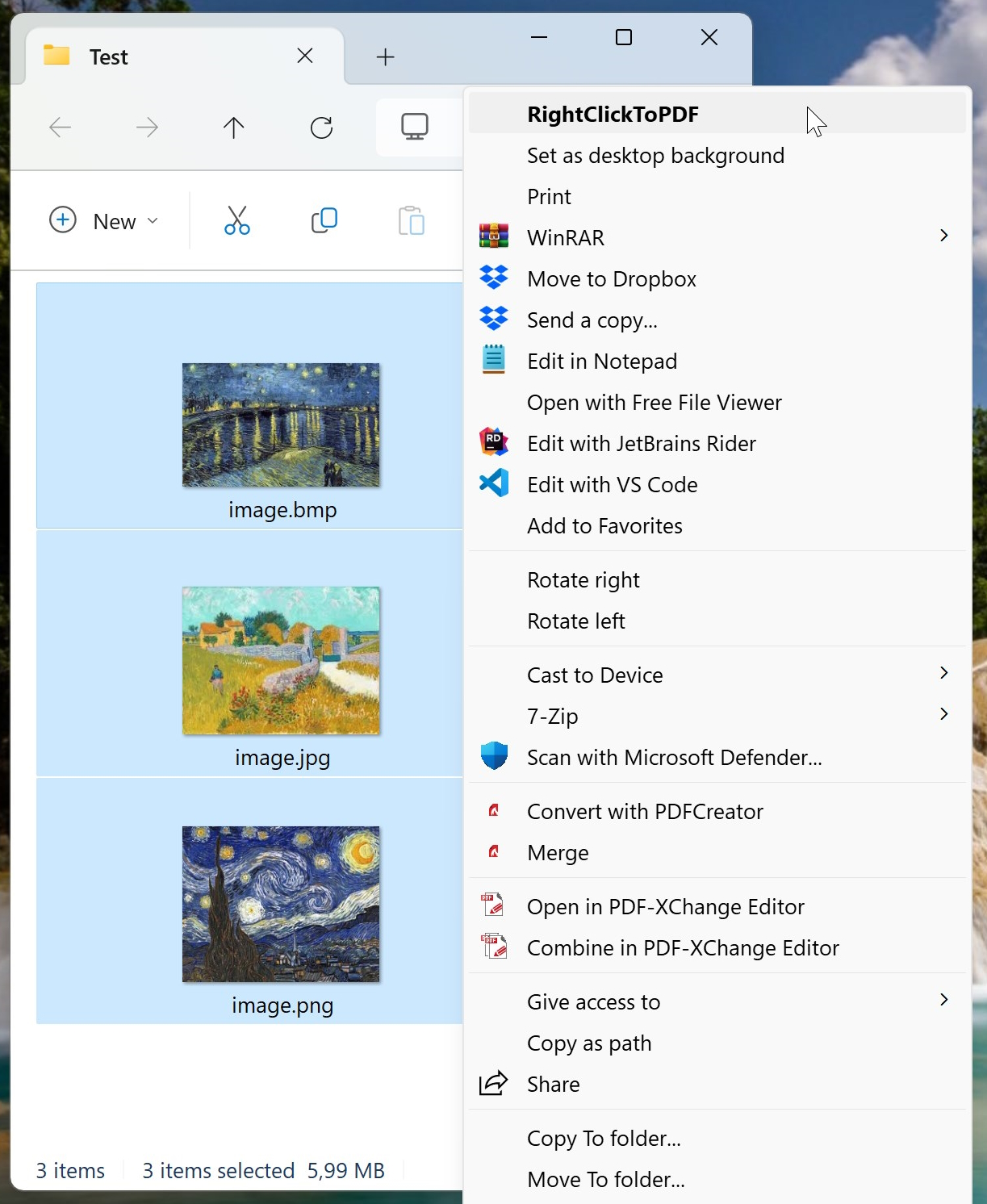Choose Scan with Microsoft Defender entry
This screenshot has height=1204, width=987.
pos(717,757)
